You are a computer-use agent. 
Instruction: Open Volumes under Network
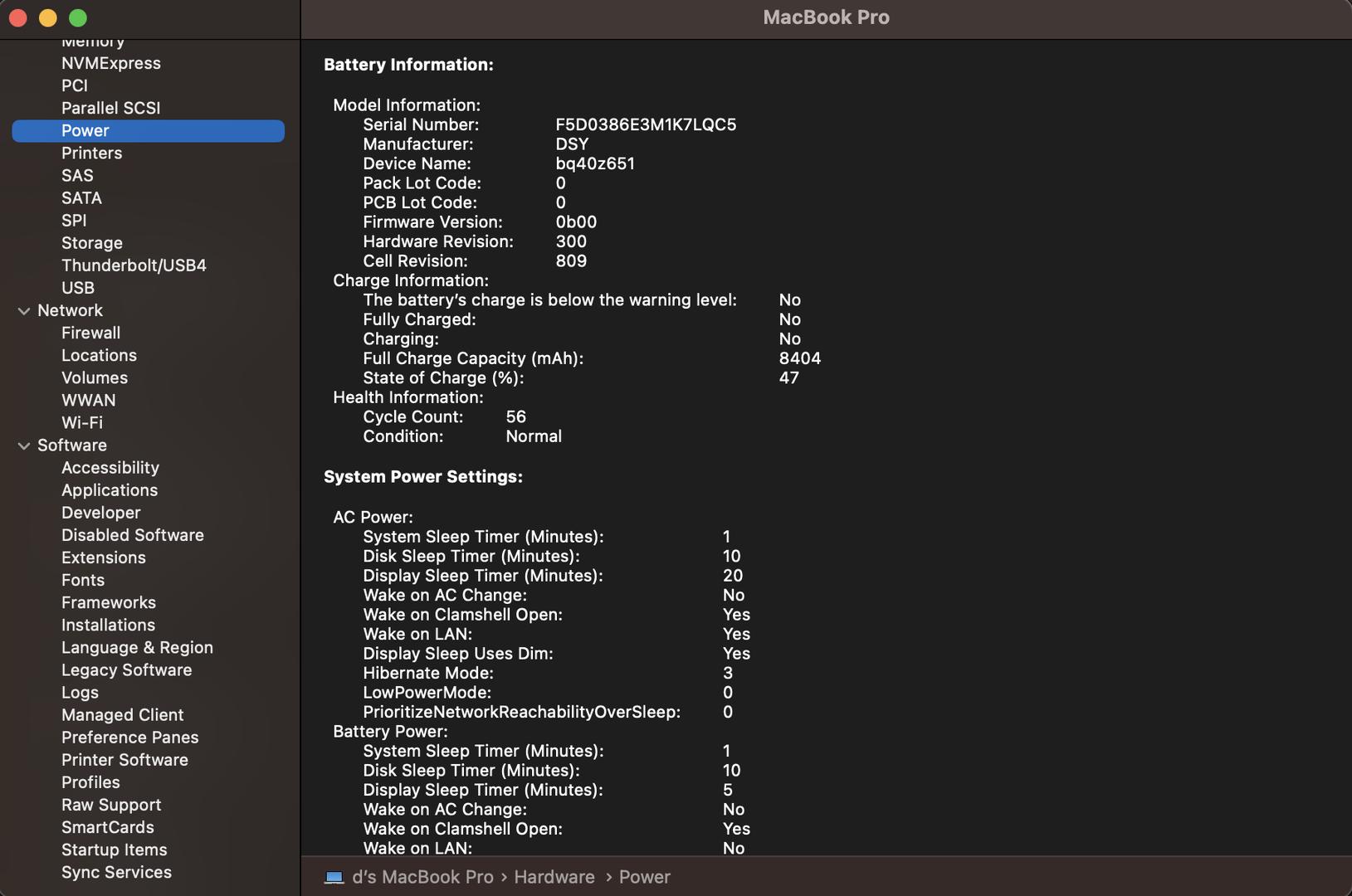click(95, 377)
